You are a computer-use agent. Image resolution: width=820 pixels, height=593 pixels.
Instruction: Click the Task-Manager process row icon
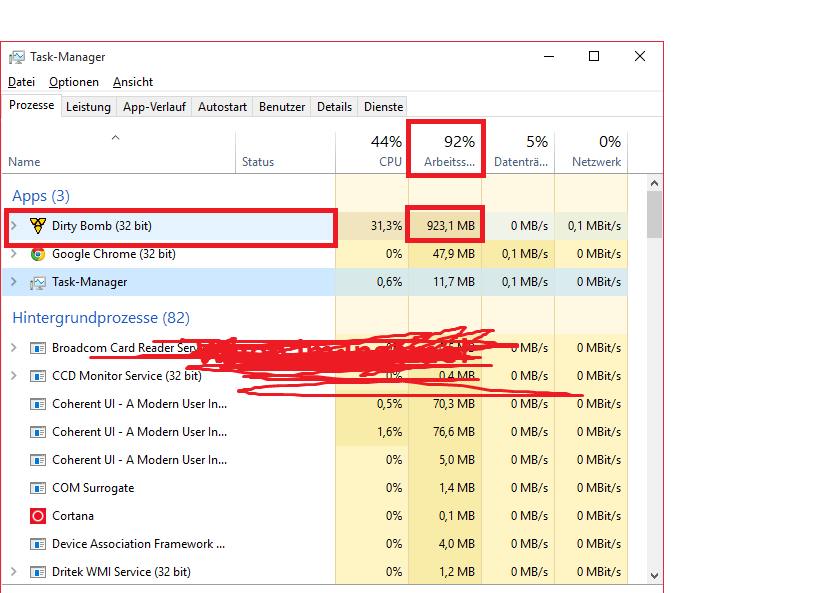[x=38, y=282]
